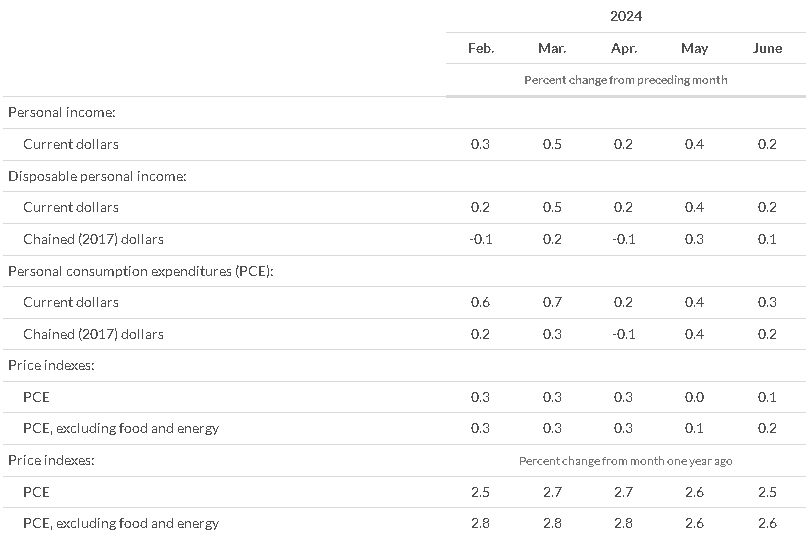Select May value 0.0 for PCE price index
This screenshot has width=810, height=539.
coord(694,397)
